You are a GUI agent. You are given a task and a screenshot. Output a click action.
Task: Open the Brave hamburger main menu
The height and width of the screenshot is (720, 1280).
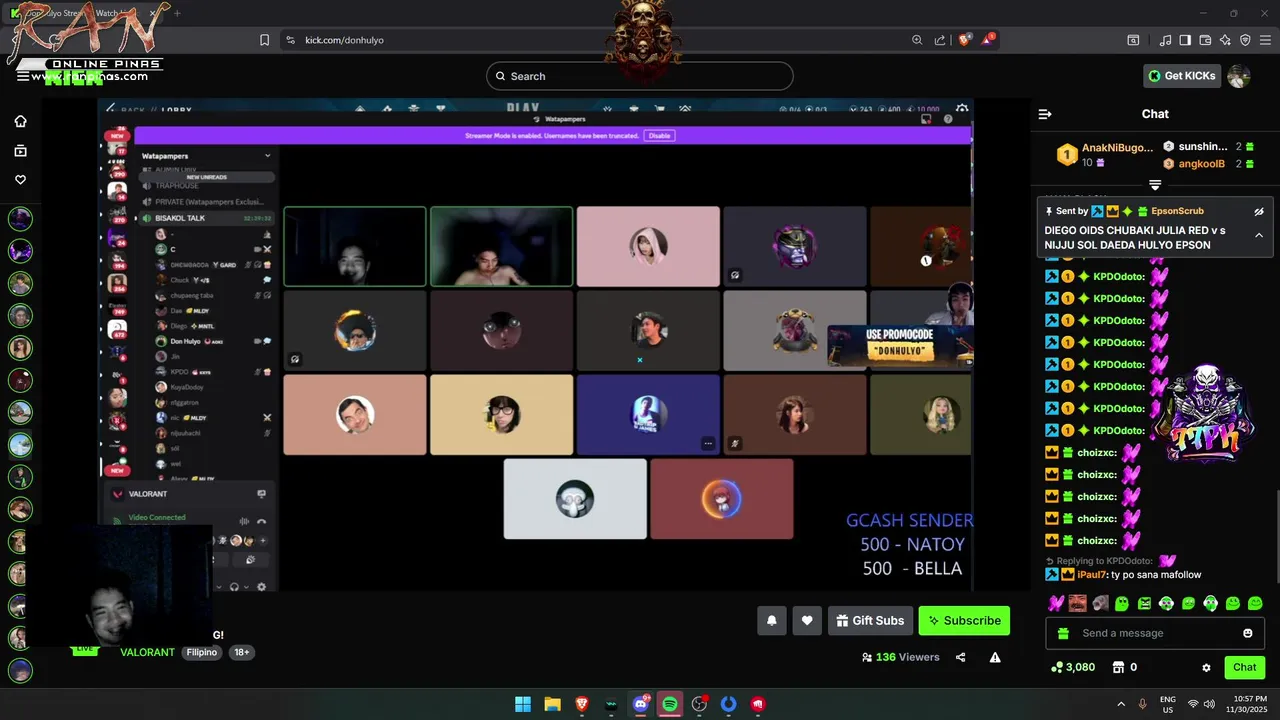pos(1265,40)
